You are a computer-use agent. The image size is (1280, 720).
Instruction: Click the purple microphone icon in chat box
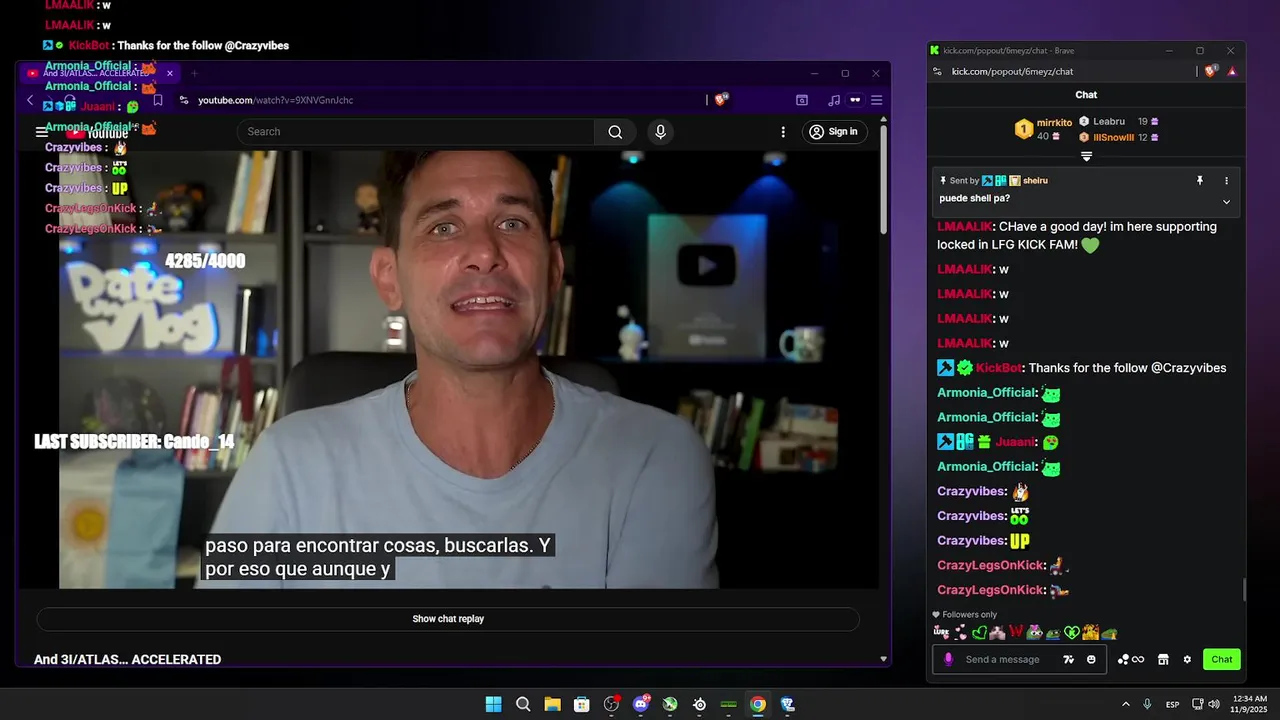[x=948, y=659]
